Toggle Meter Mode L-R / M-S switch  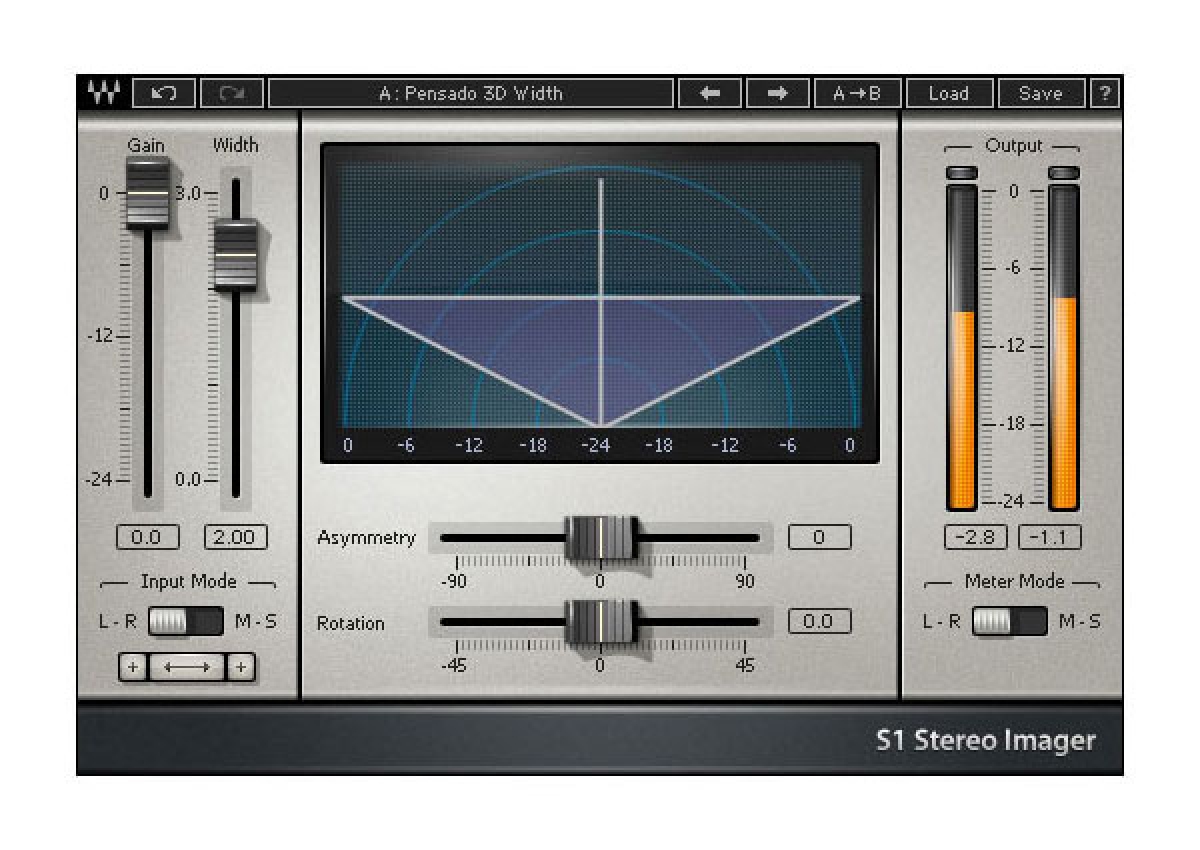1010,621
